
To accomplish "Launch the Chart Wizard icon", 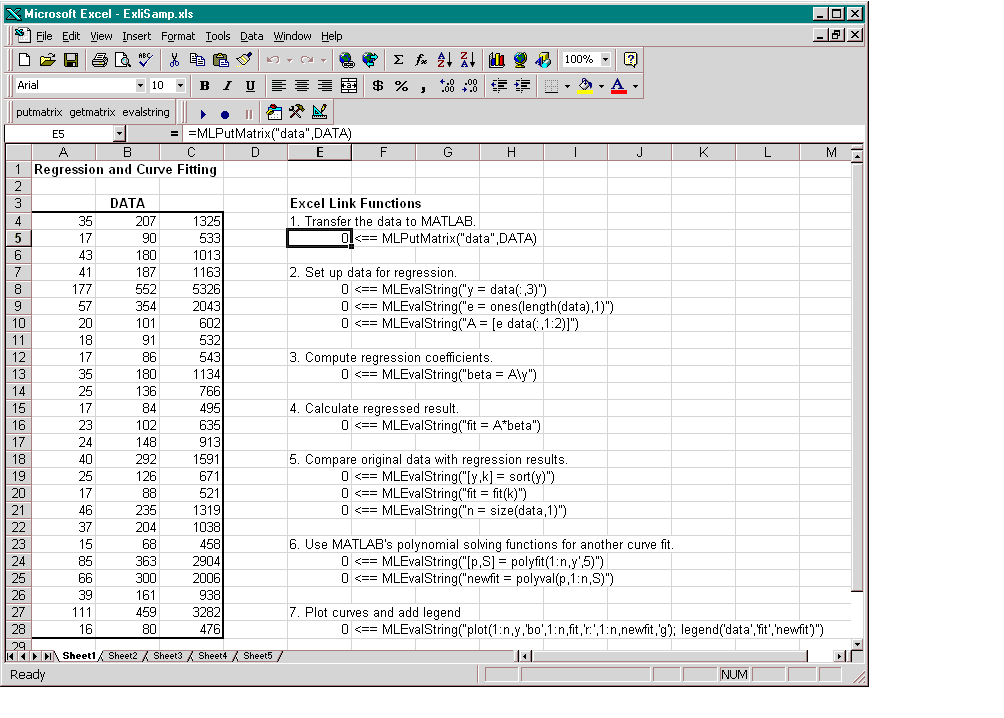I will pos(497,60).
